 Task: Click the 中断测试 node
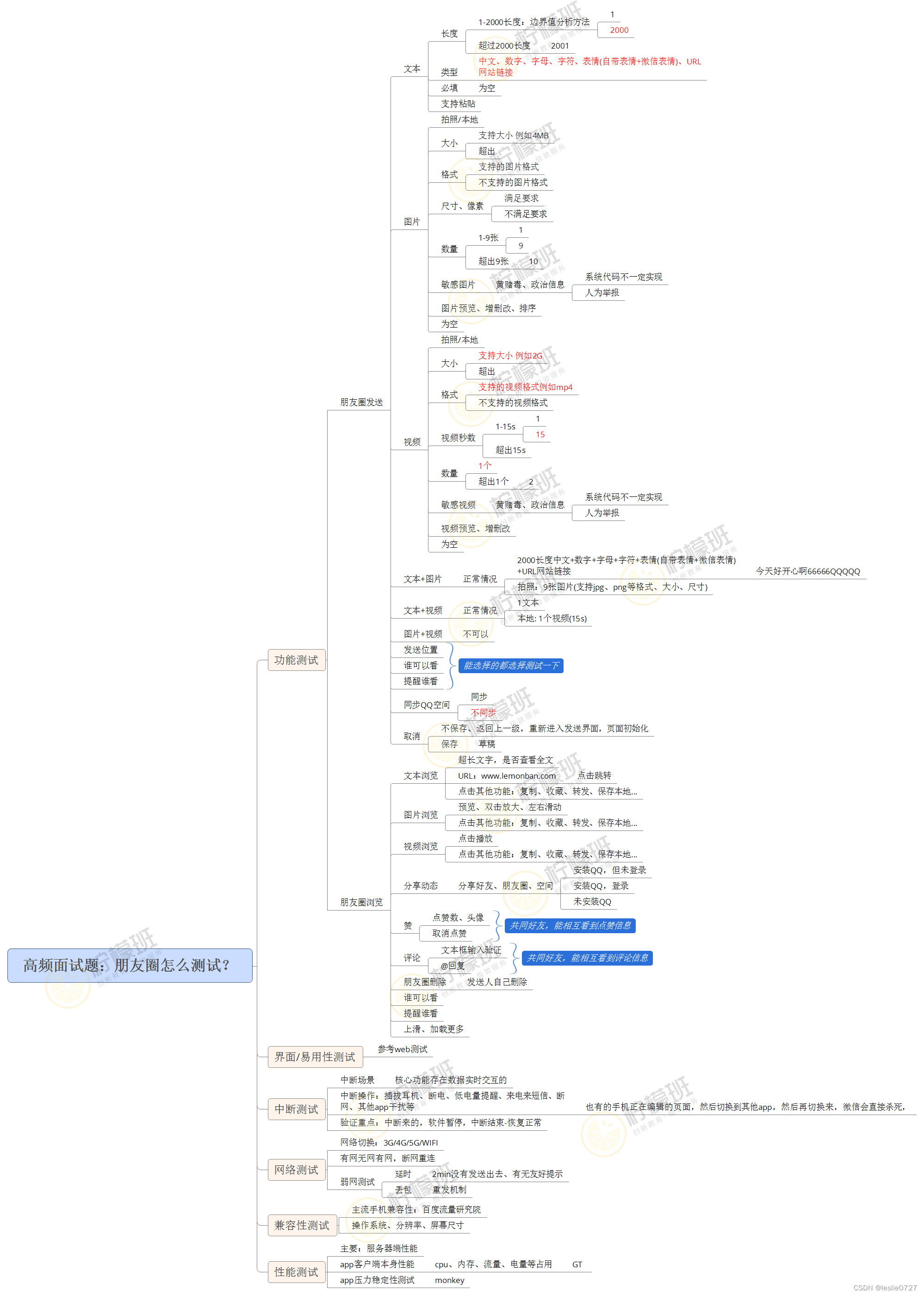(x=297, y=1109)
